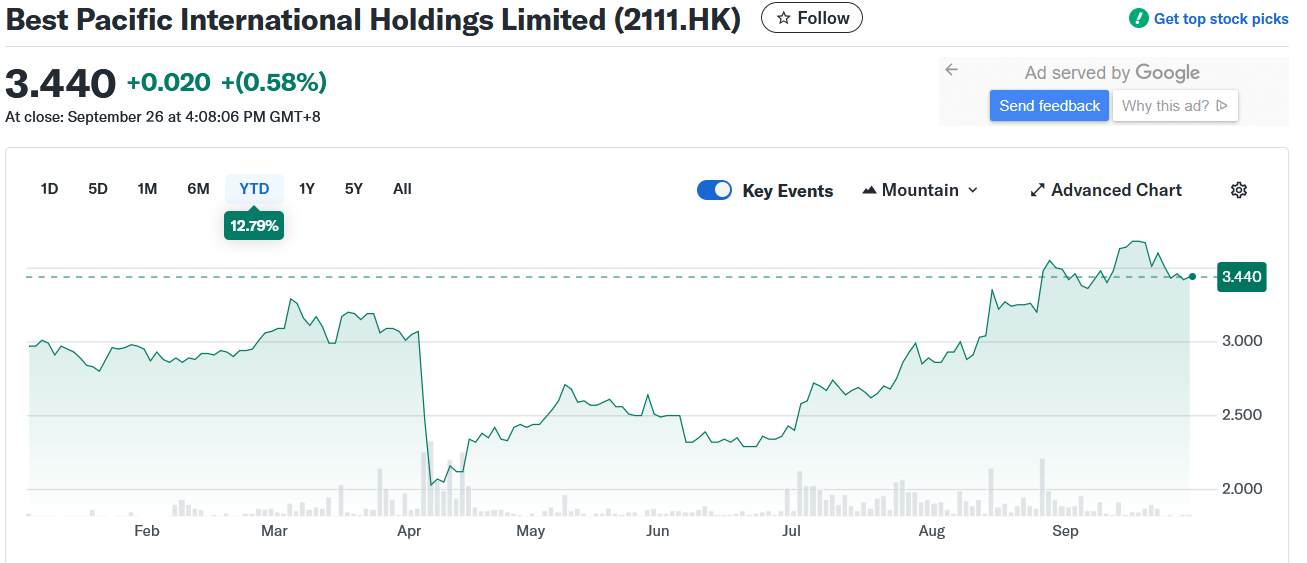
Task: Click the back arrow in the ad box
Action: point(951,70)
